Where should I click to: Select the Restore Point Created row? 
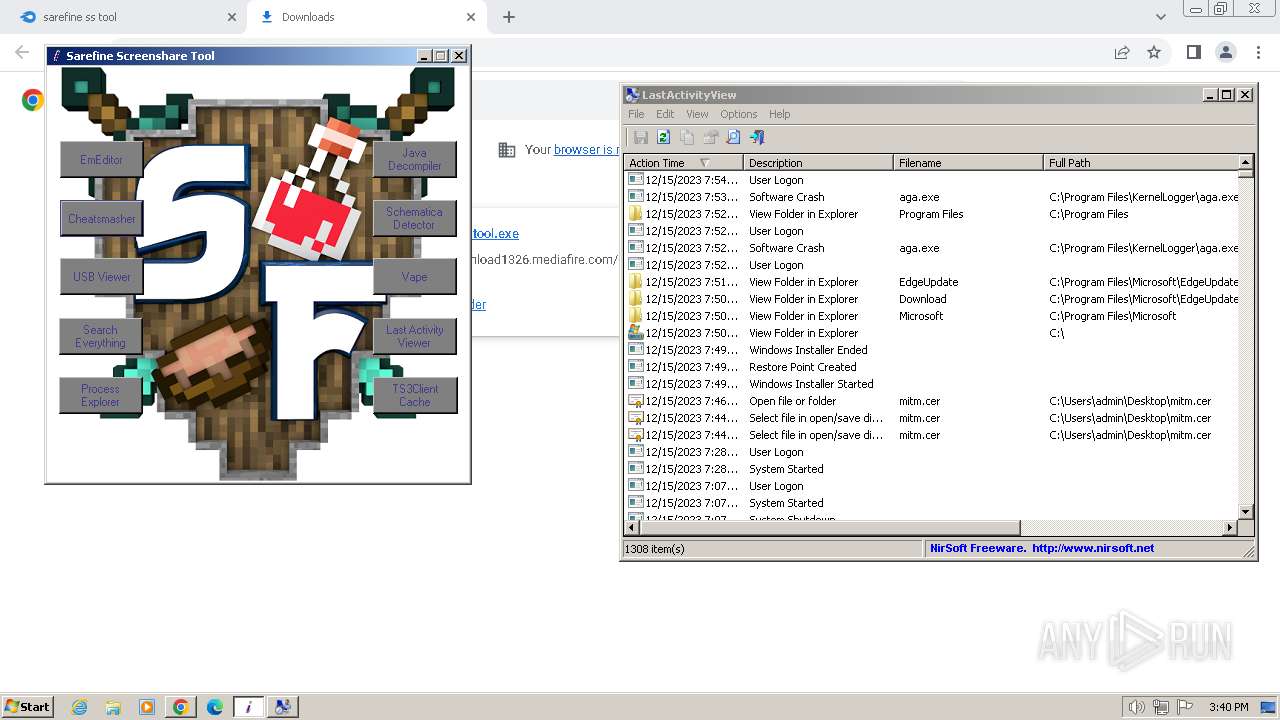[932, 367]
